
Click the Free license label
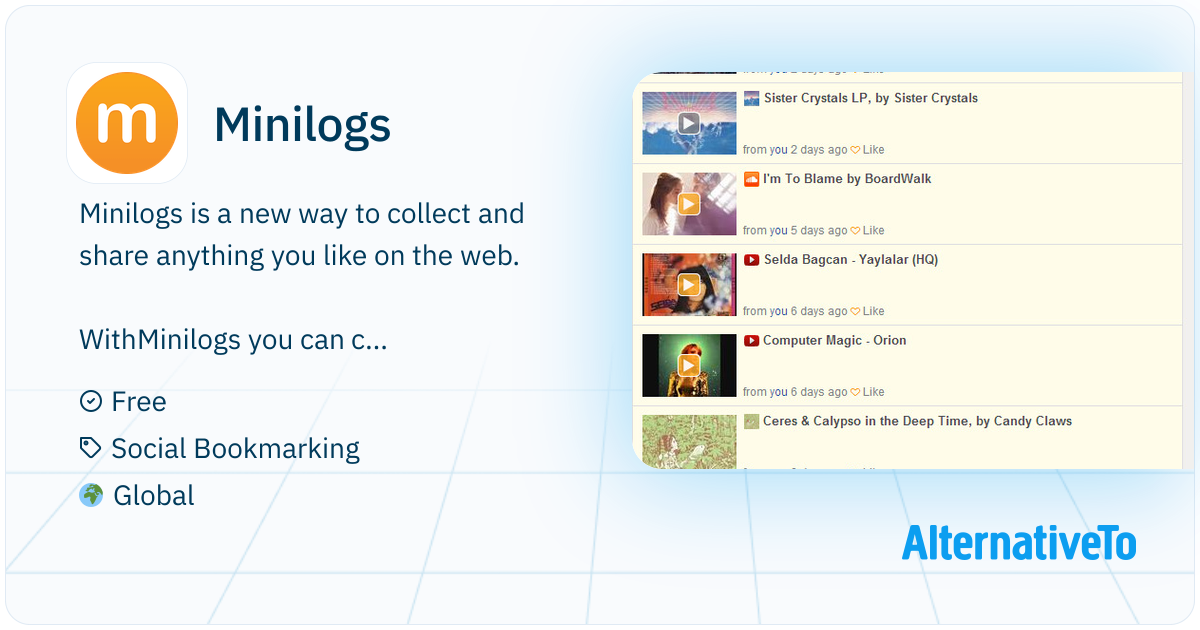(x=139, y=402)
